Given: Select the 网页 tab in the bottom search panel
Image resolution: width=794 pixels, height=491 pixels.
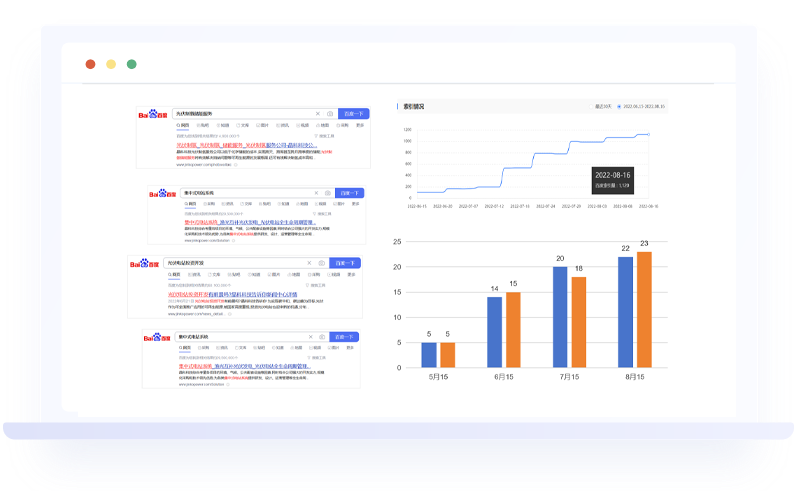Looking at the screenshot, I should point(186,349).
